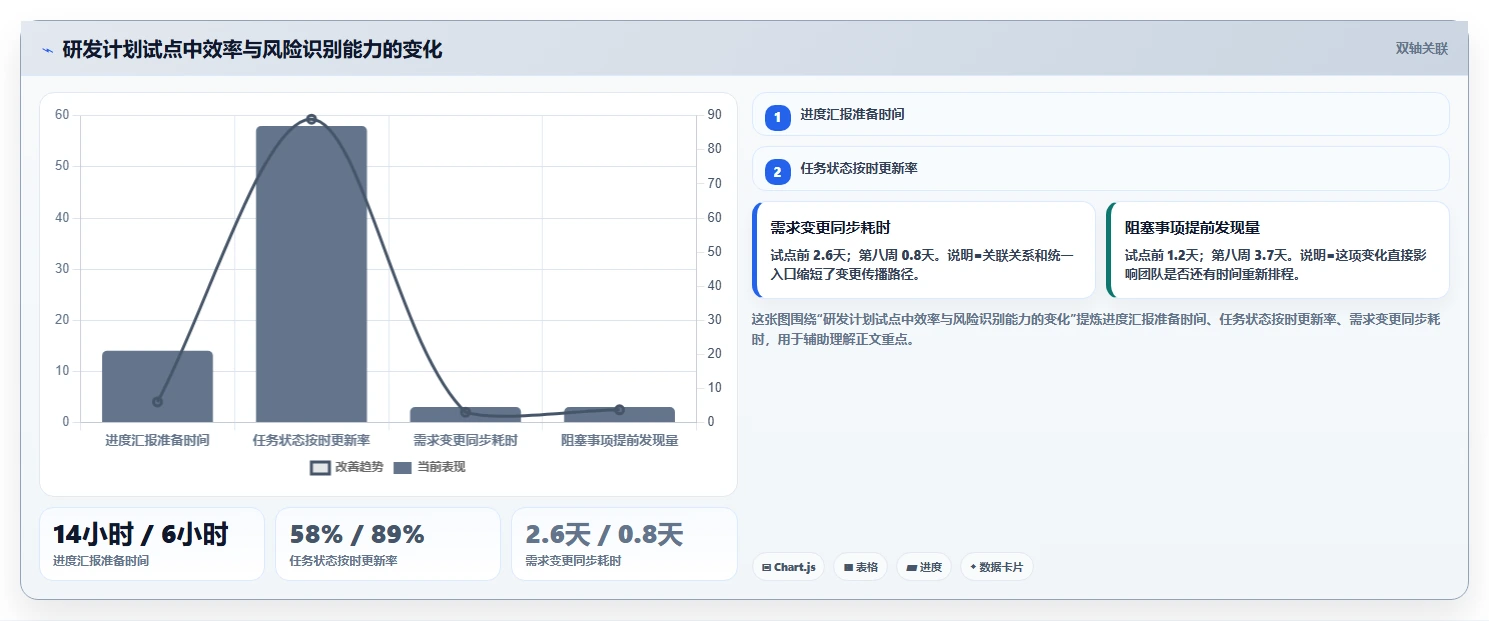The height and width of the screenshot is (621, 1489).
Task: Click the trend line point over 进度汇报准备时间
Action: pos(157,402)
